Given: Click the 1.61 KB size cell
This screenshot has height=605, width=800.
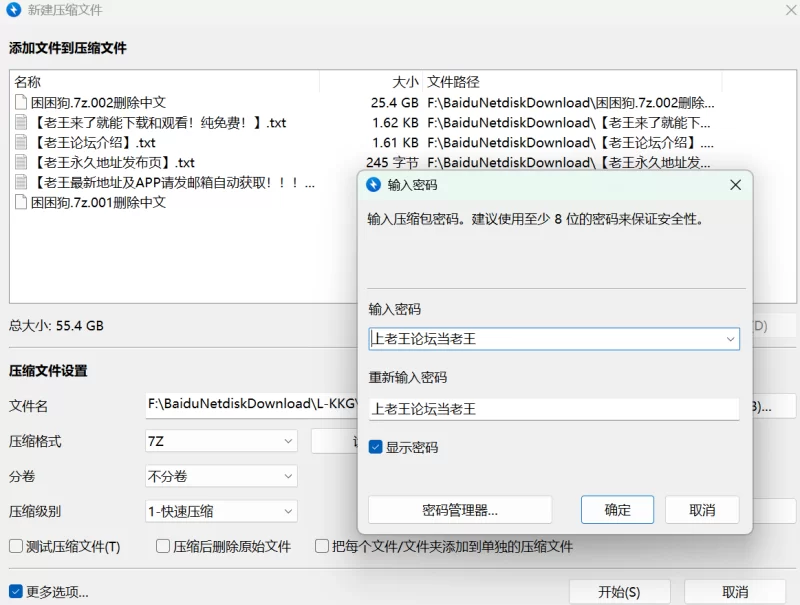Looking at the screenshot, I should click(395, 142).
